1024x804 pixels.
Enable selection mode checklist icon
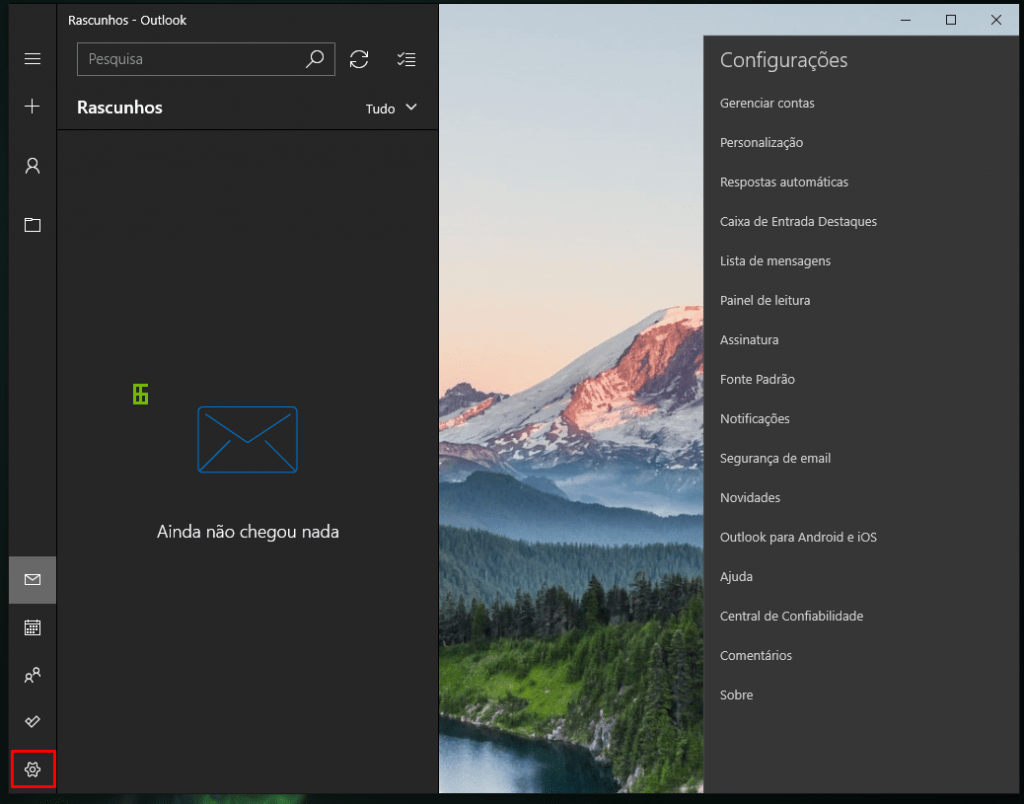click(x=406, y=59)
